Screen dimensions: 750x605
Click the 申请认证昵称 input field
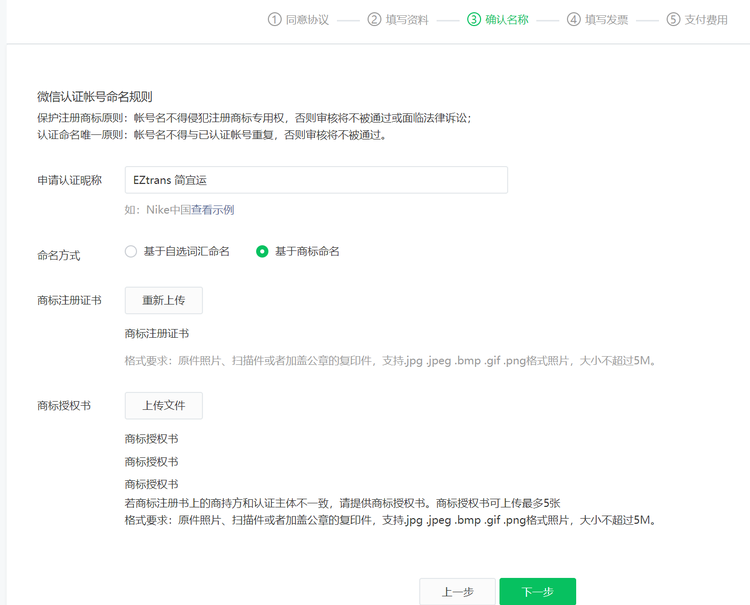coord(316,180)
